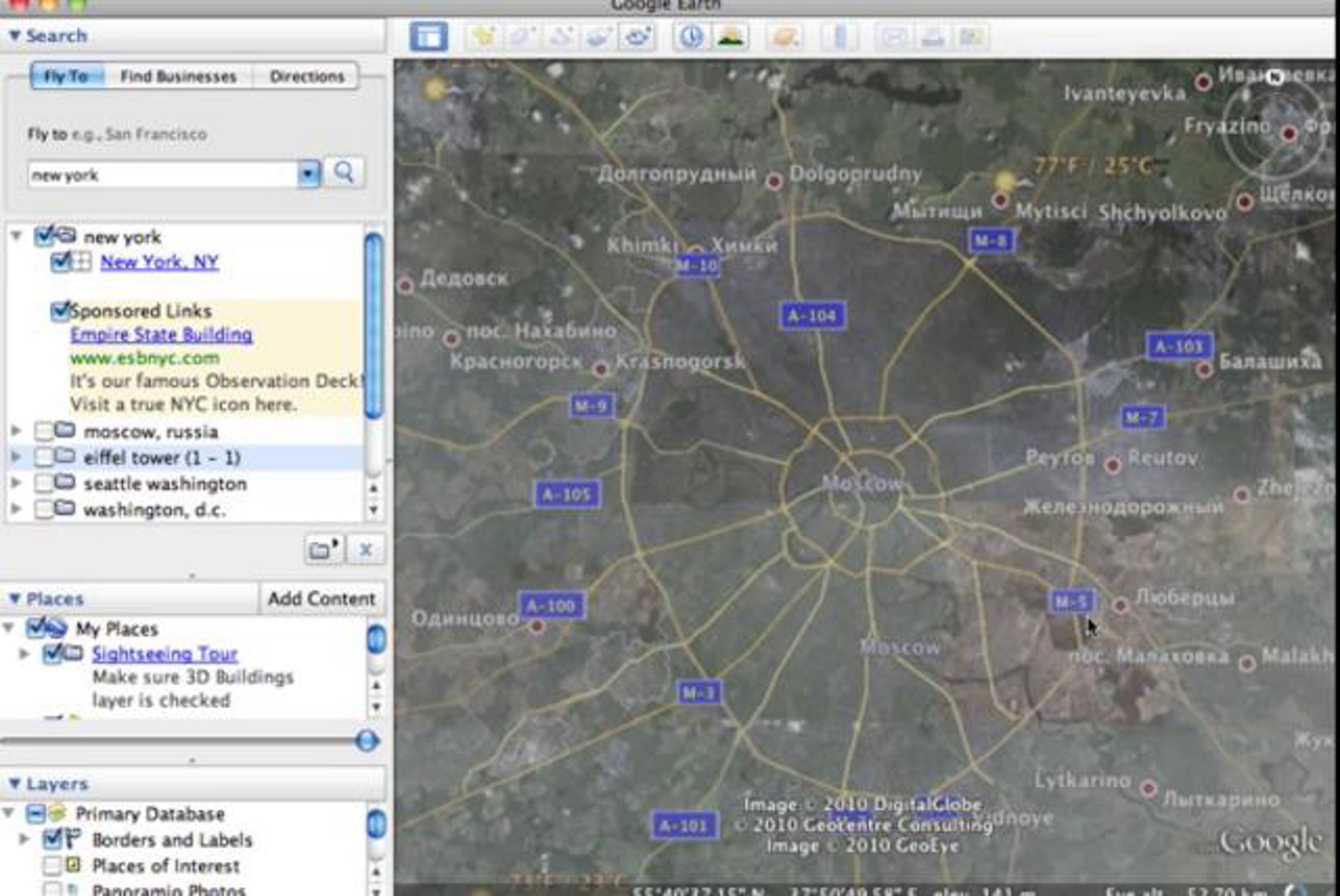Click the email toolbar icon
This screenshot has height=896, width=1340.
tap(894, 37)
